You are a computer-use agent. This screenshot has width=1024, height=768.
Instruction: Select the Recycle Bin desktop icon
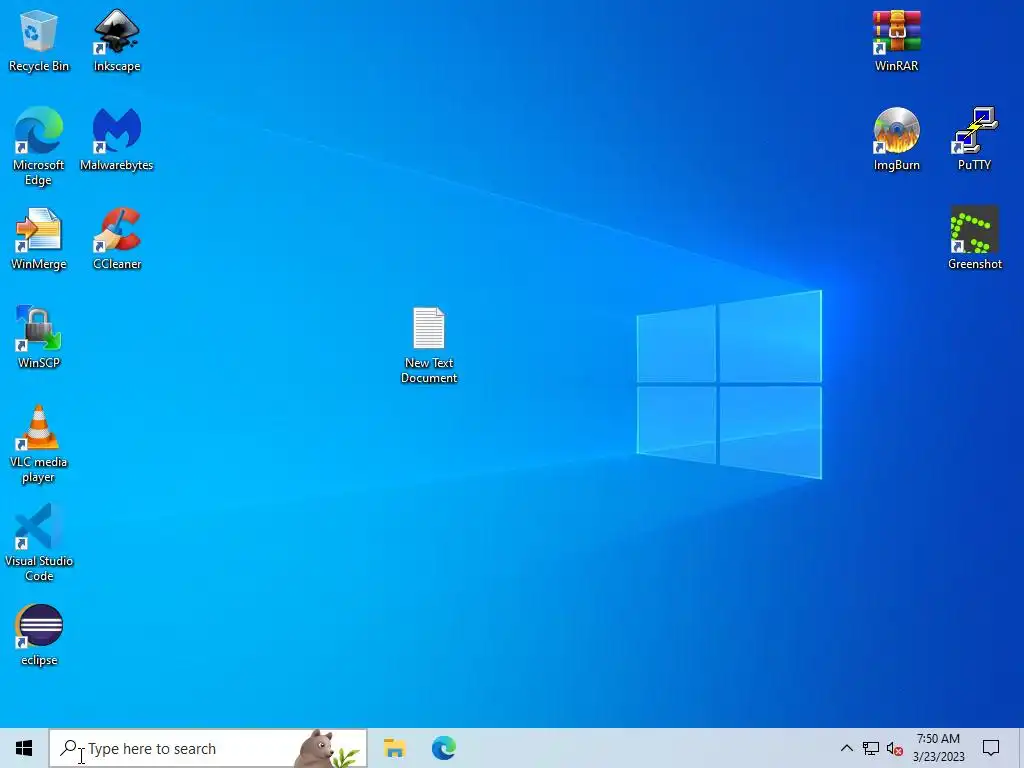pyautogui.click(x=39, y=41)
